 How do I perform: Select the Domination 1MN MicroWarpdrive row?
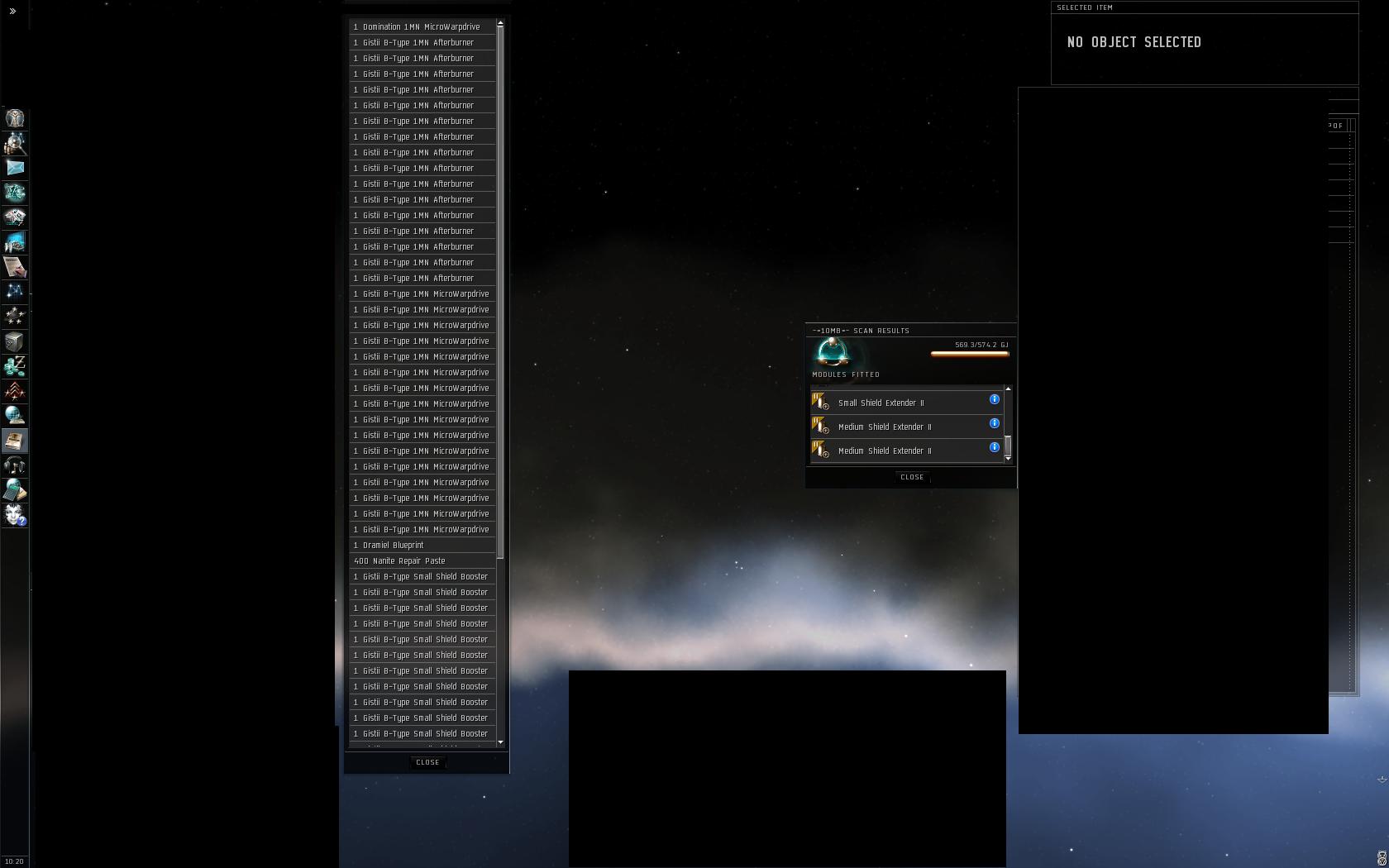tap(422, 26)
